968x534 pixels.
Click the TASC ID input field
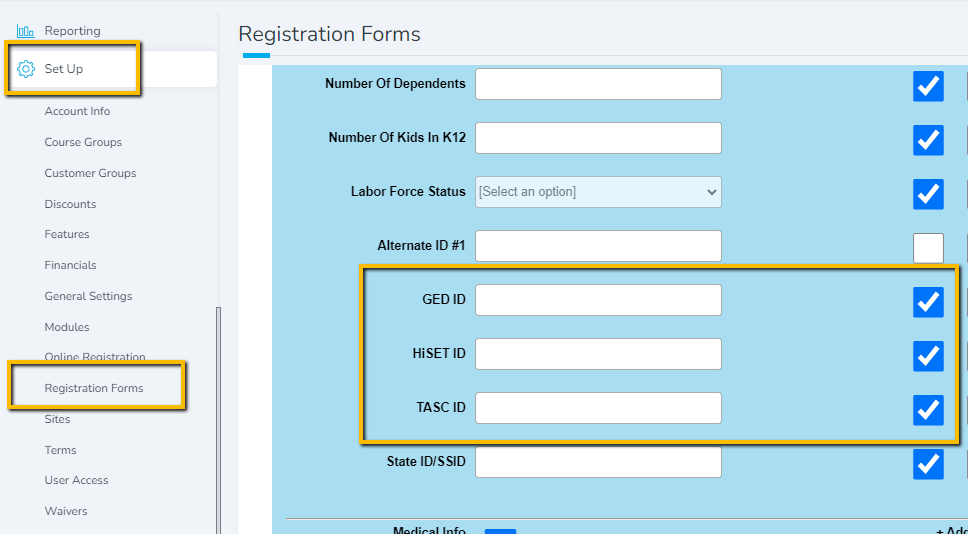(598, 408)
